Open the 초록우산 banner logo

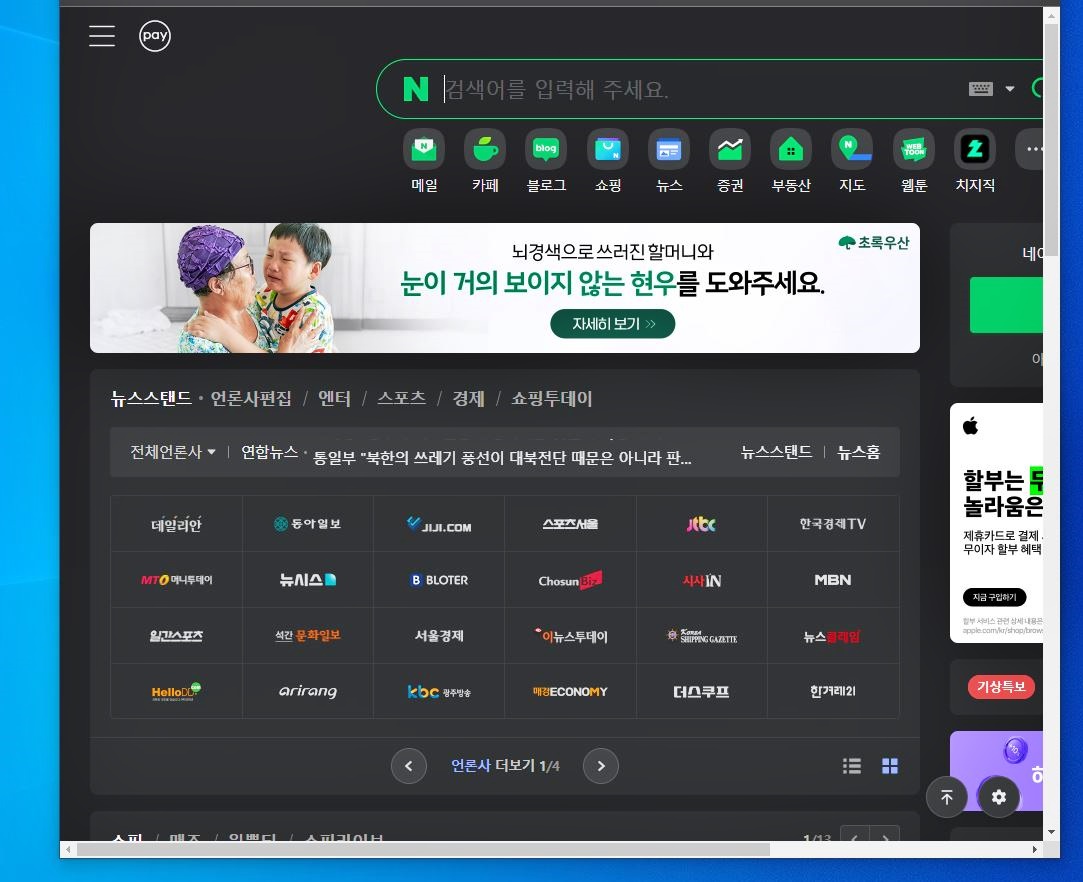point(874,242)
